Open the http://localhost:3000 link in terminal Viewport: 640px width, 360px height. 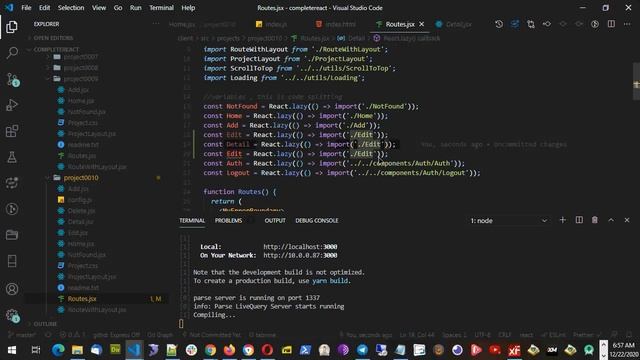coord(300,247)
